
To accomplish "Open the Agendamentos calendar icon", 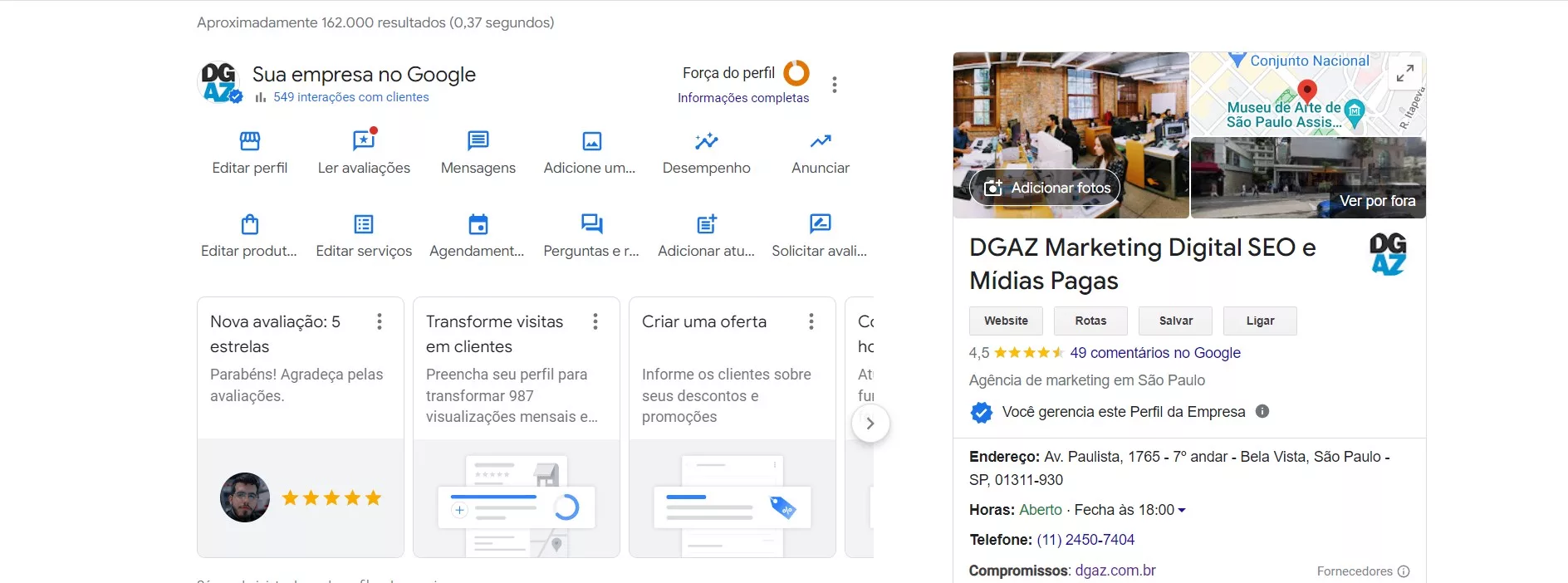I will coord(478,224).
